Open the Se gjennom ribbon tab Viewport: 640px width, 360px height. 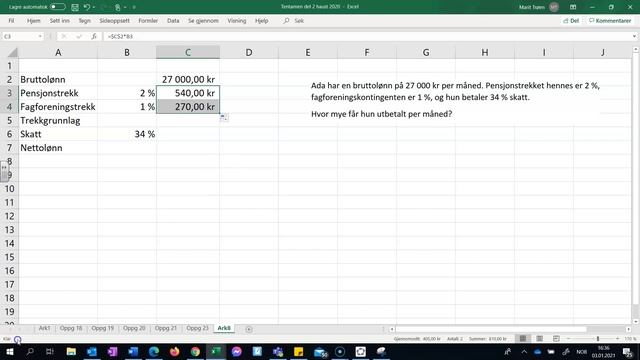pyautogui.click(x=203, y=21)
